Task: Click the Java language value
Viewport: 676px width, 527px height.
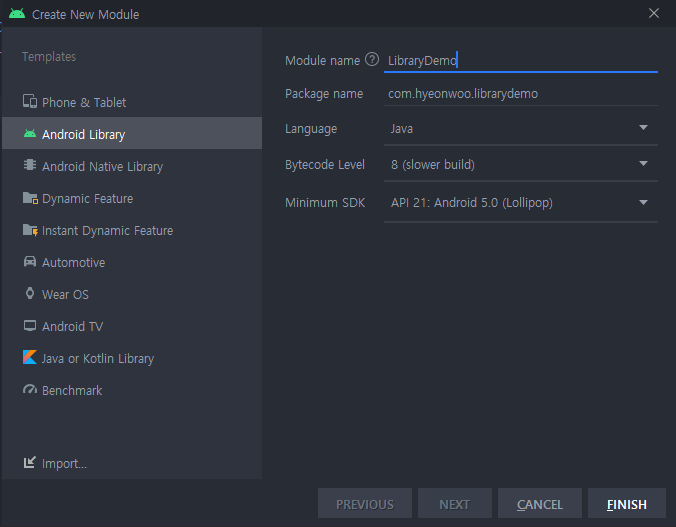Action: coord(402,129)
